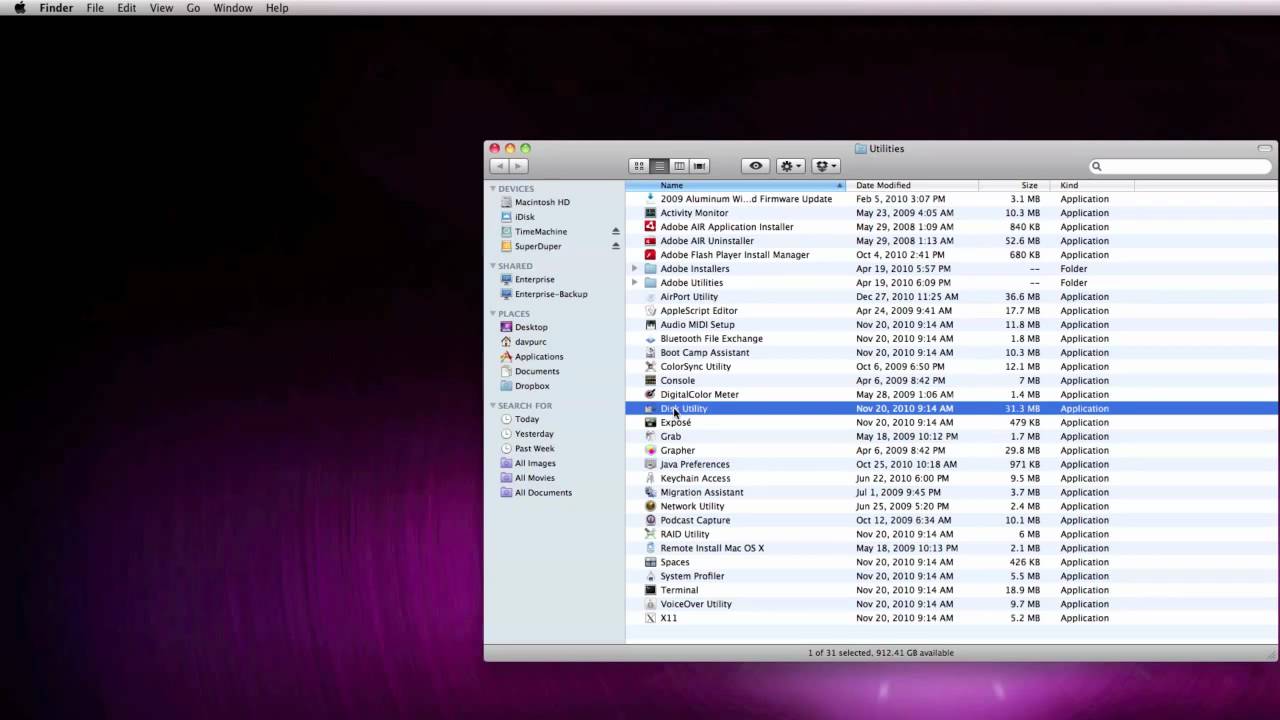Sort list by Kind column header
This screenshot has width=1280, height=720.
click(x=1092, y=185)
